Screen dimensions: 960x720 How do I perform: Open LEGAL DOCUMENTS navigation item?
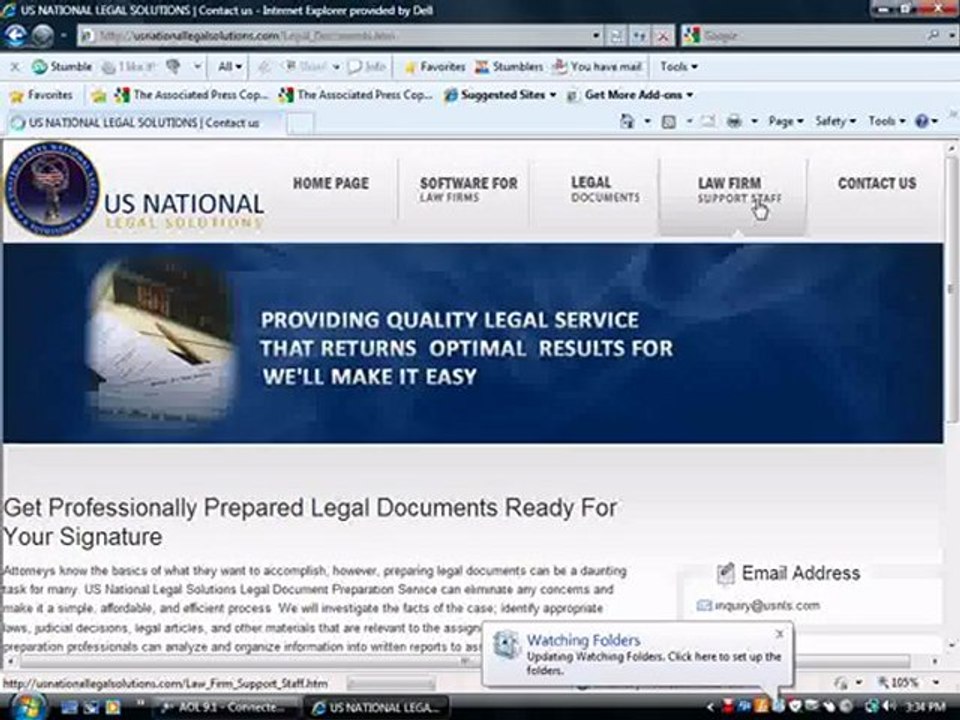[x=605, y=189]
